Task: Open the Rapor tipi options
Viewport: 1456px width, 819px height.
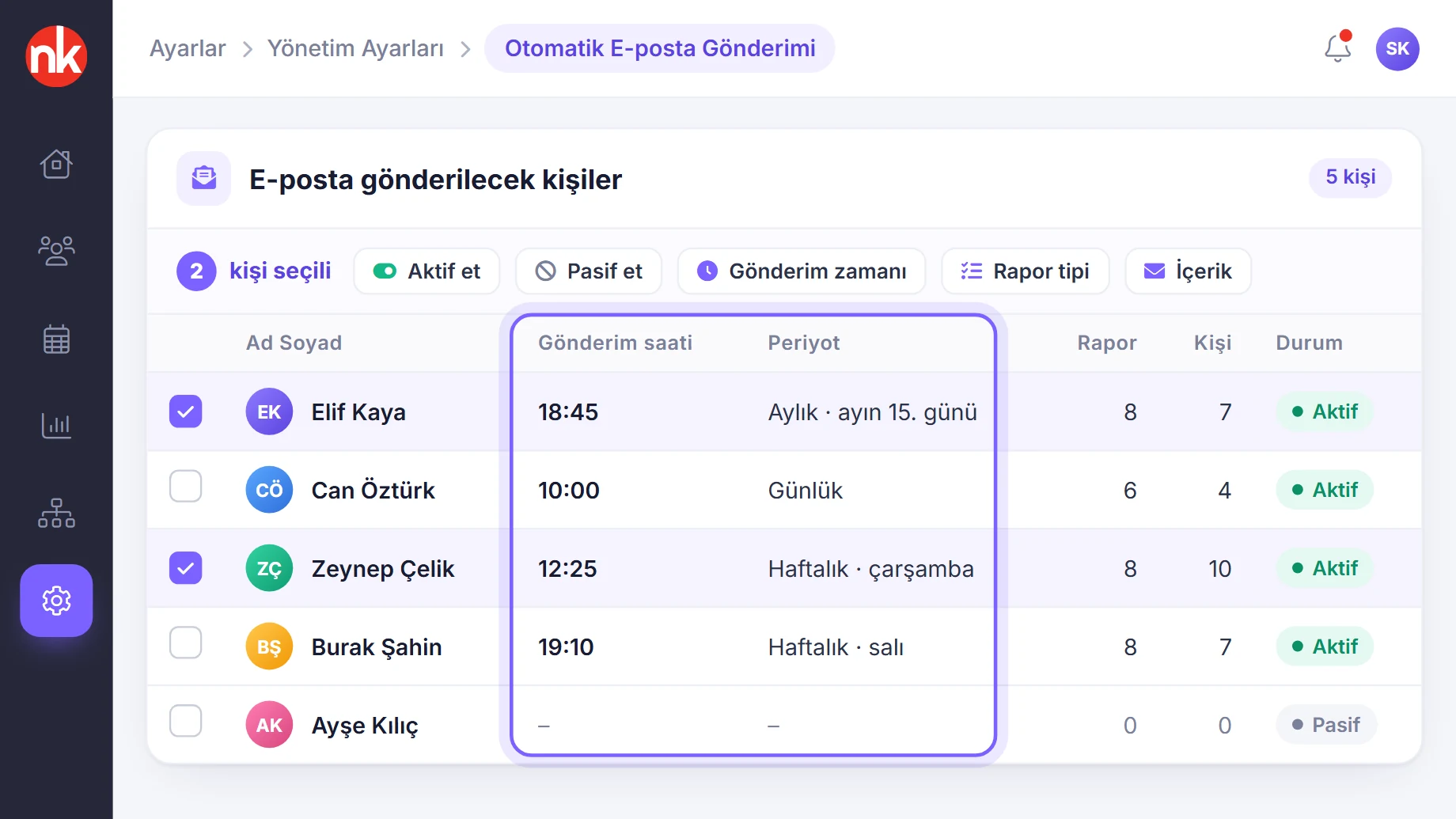Action: click(1026, 271)
